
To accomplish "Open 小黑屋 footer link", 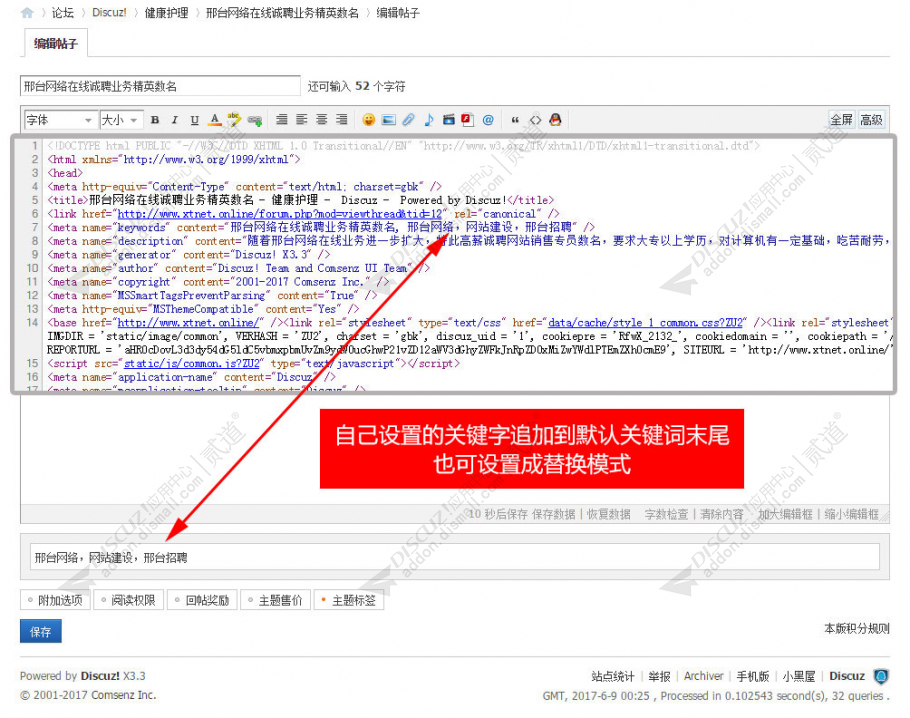I will 799,676.
